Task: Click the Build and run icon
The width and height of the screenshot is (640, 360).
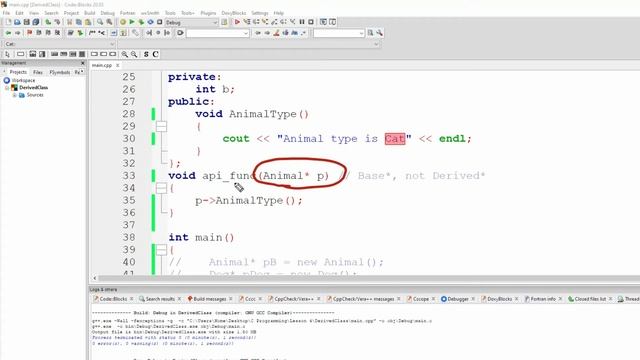Action: 141,22
